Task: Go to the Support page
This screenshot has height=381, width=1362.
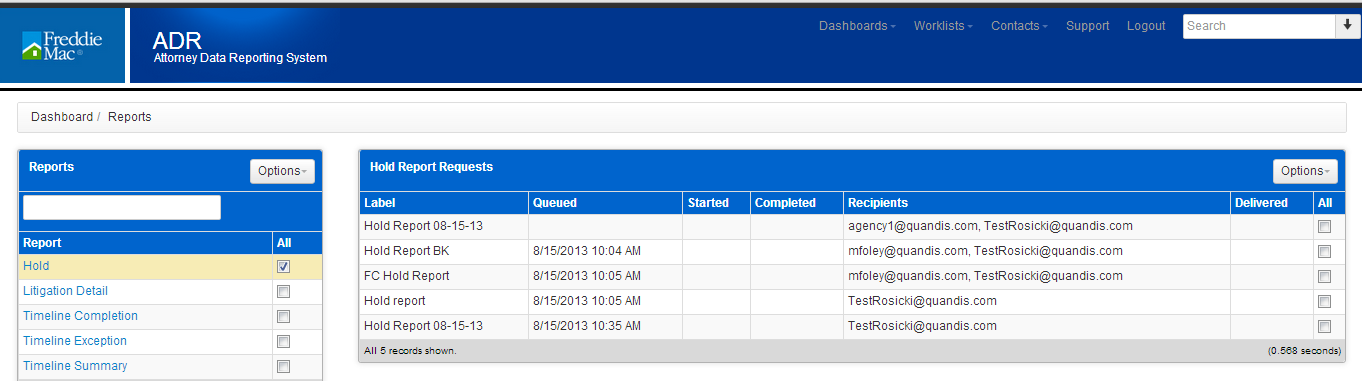Action: (x=1087, y=26)
